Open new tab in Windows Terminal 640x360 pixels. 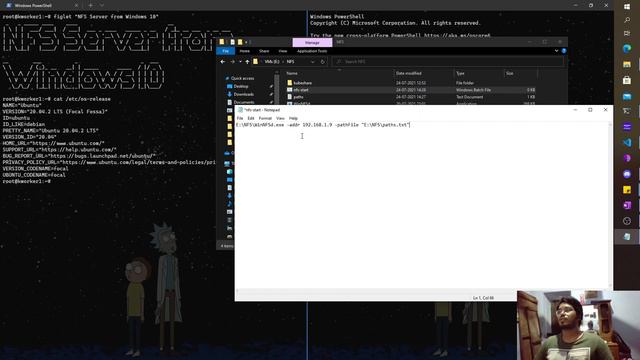click(90, 5)
